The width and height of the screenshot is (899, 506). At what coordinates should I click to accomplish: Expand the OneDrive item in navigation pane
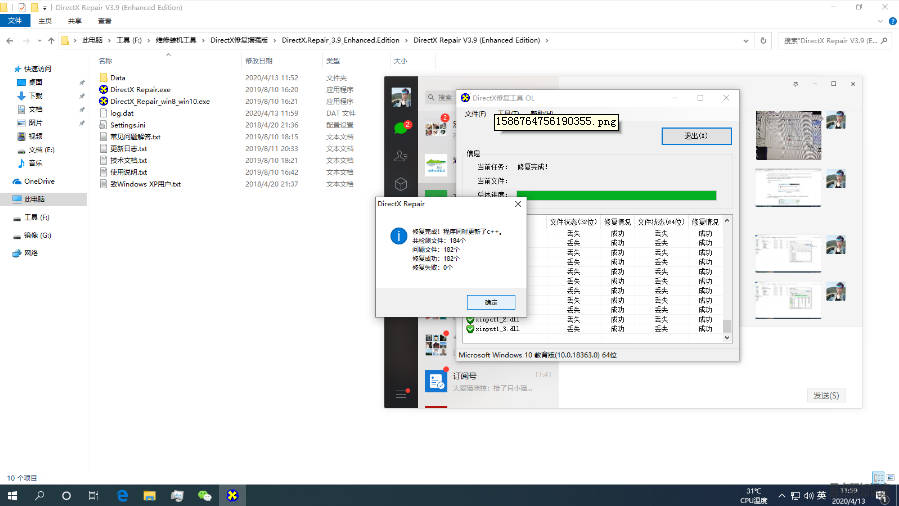tap(8, 181)
